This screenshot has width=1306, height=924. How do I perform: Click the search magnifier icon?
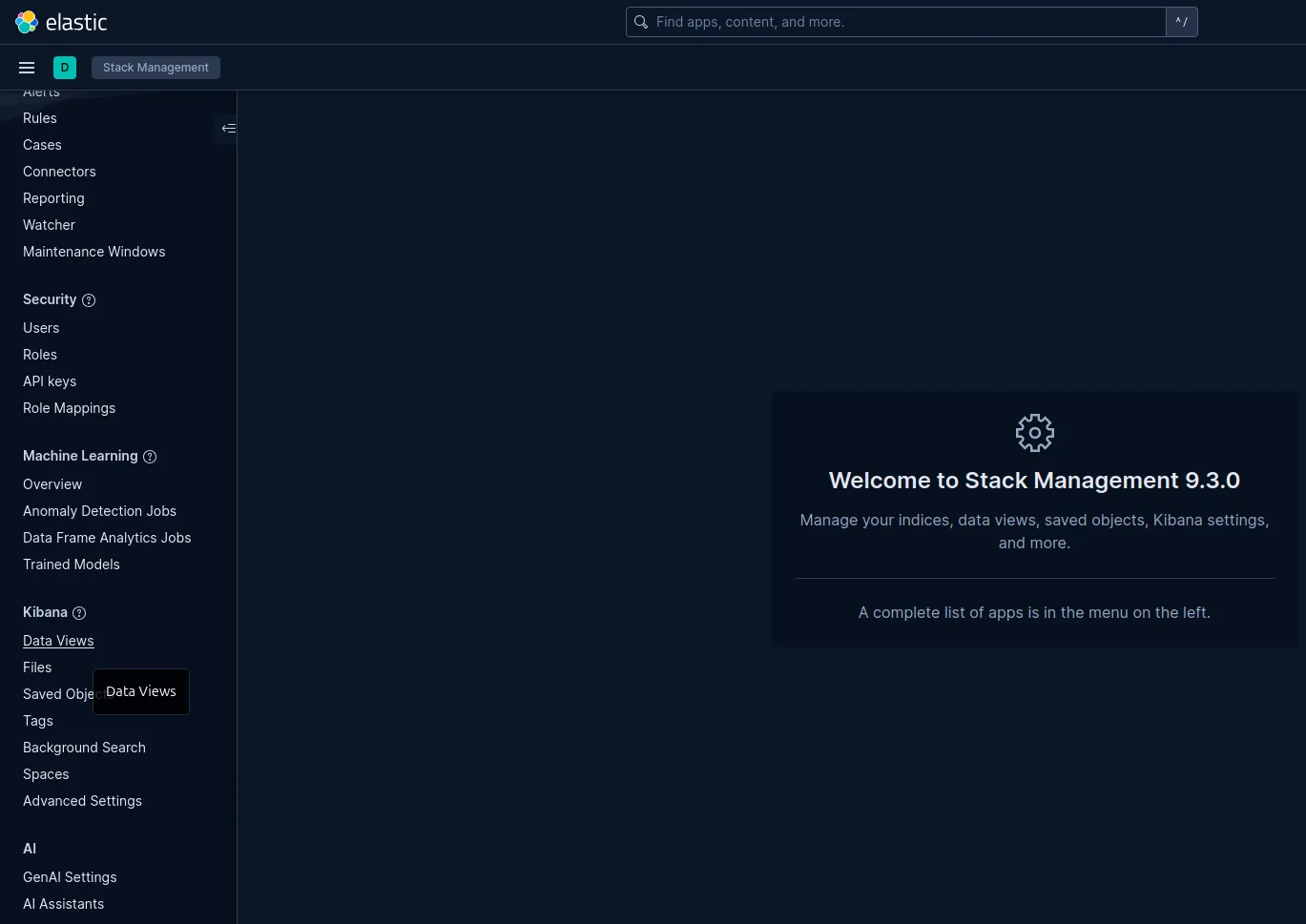click(x=641, y=22)
